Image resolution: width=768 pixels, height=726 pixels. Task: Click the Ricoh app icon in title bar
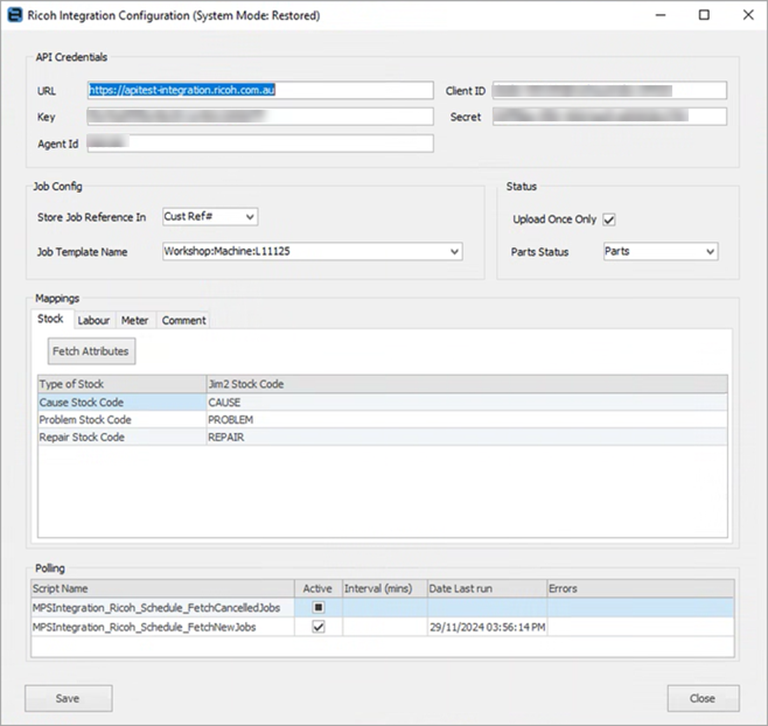[x=14, y=15]
